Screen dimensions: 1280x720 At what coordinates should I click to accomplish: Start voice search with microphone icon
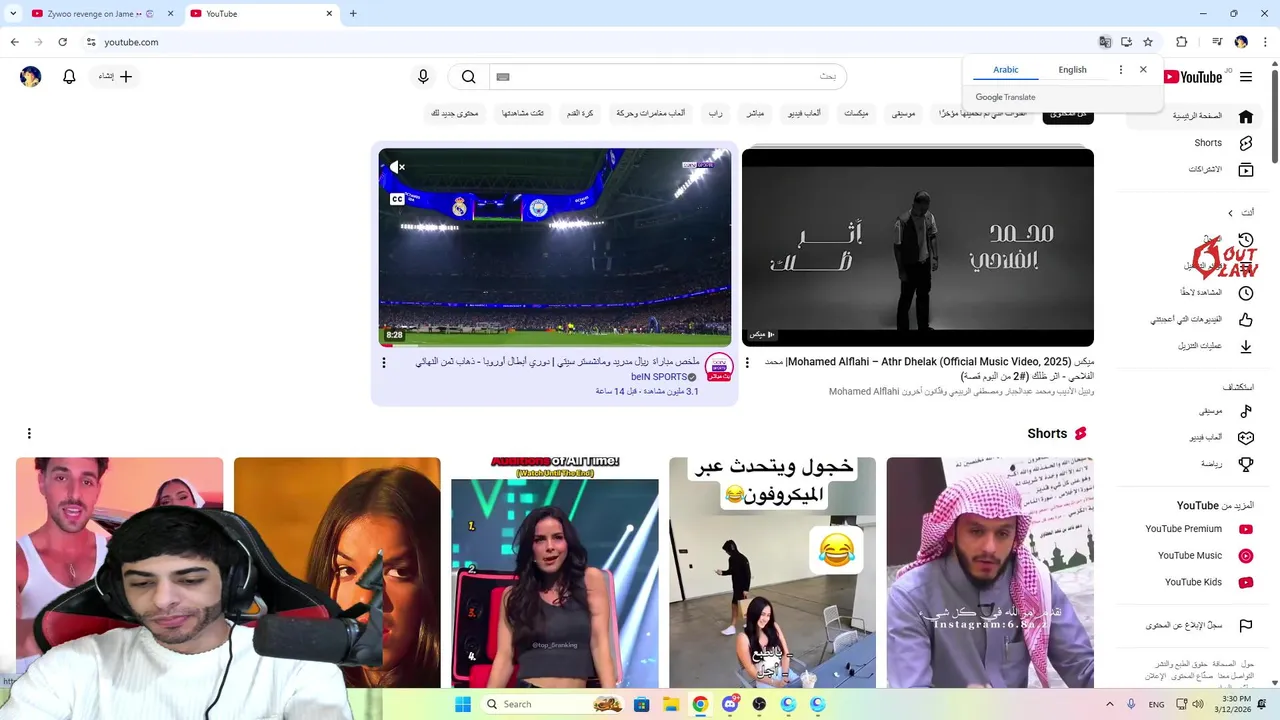tap(423, 77)
